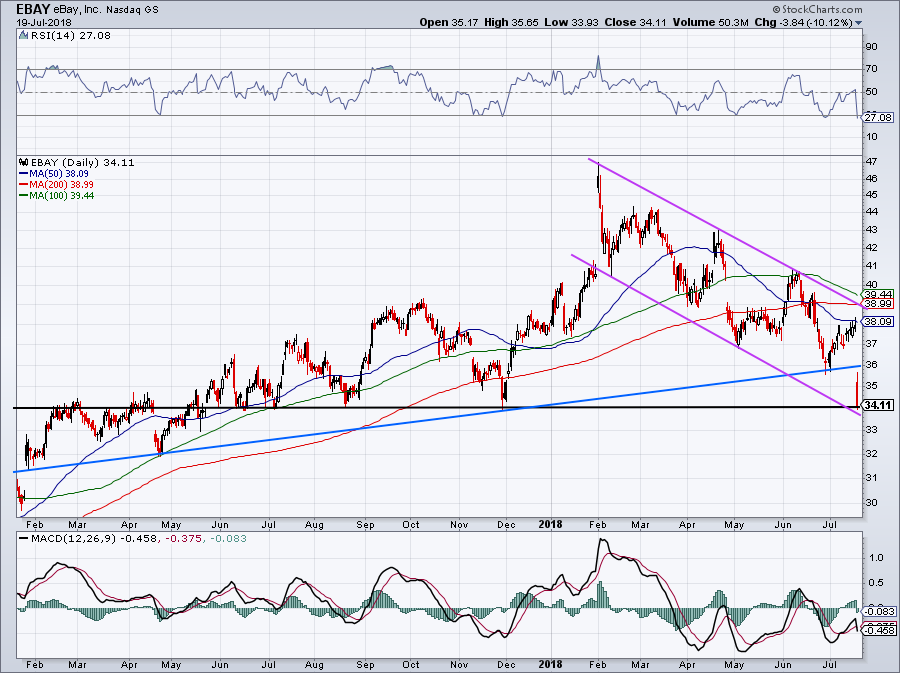Screen dimensions: 900x673
Task: Click the 27.08 RSI axis value tag
Action: coord(879,118)
